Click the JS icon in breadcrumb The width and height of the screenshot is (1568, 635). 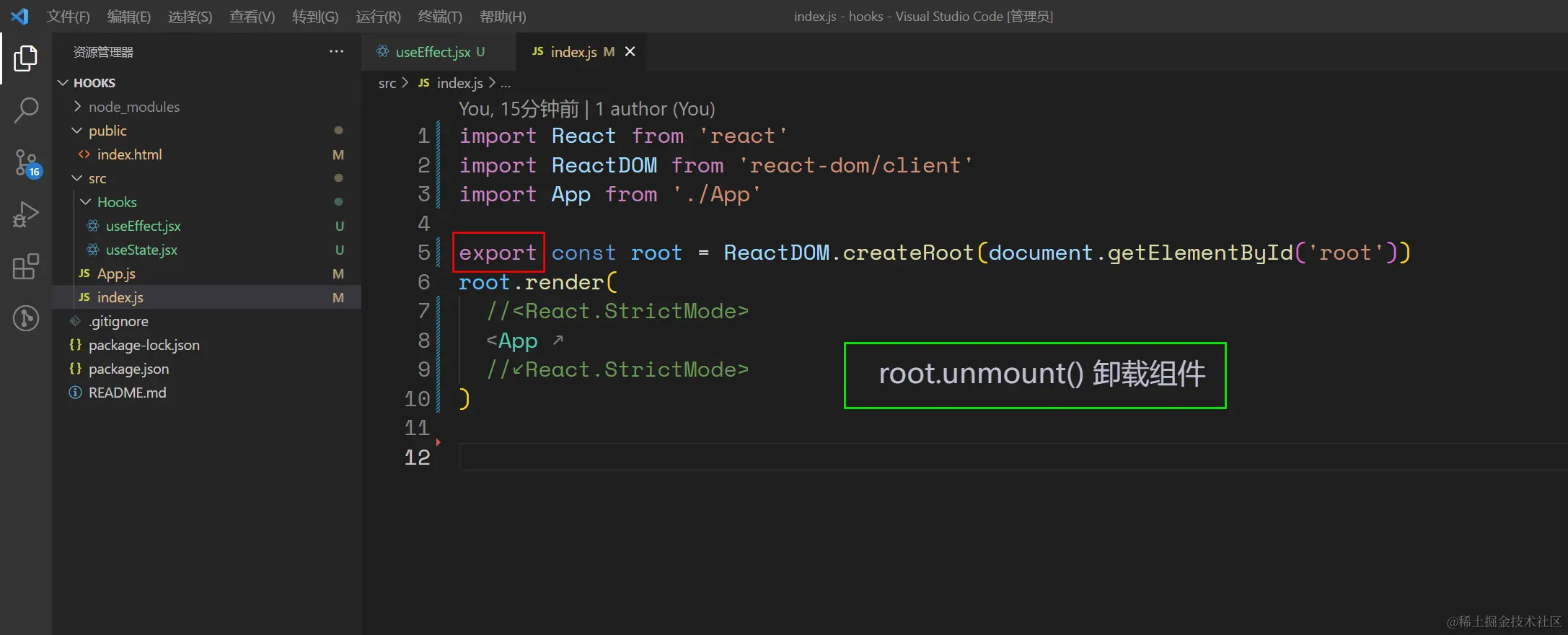point(424,83)
